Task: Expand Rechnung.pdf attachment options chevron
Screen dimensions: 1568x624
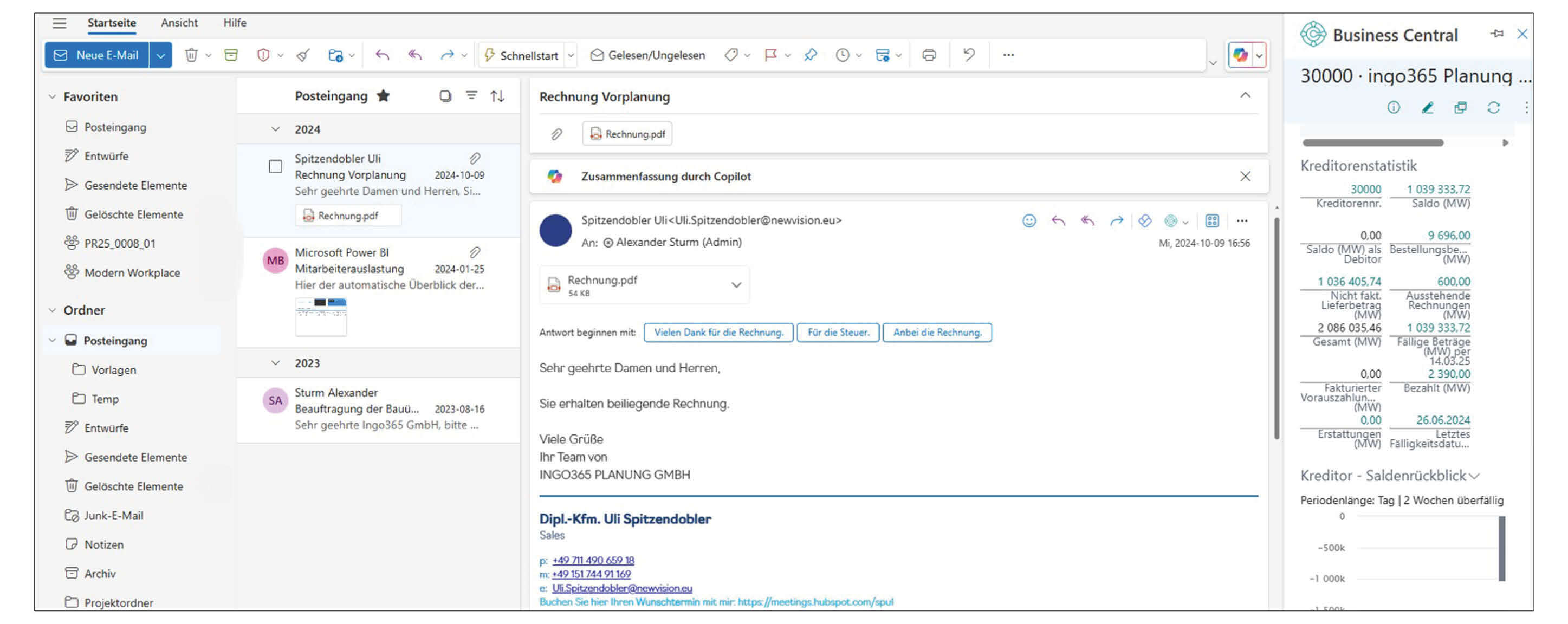Action: [736, 285]
